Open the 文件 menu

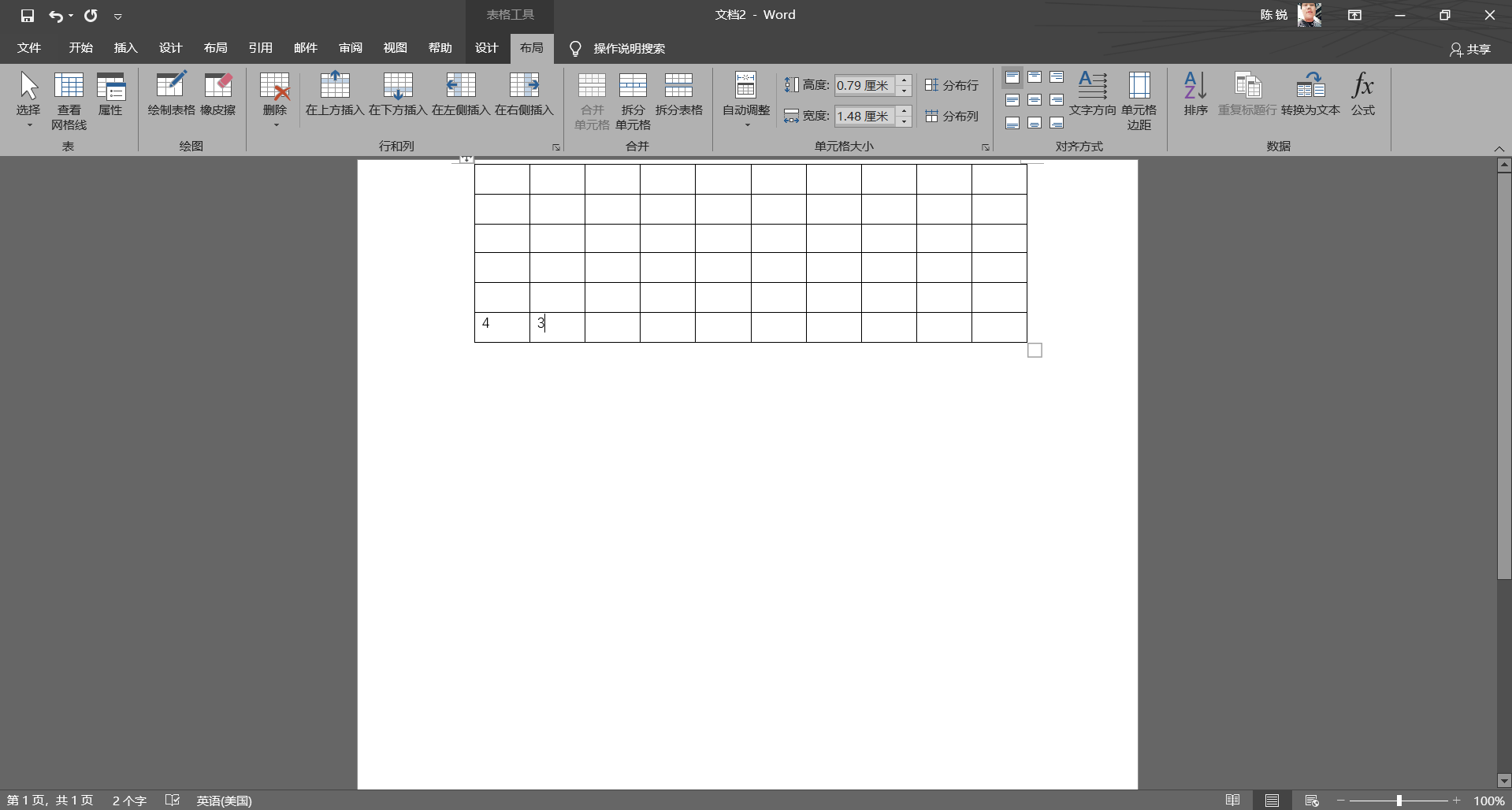(x=29, y=48)
